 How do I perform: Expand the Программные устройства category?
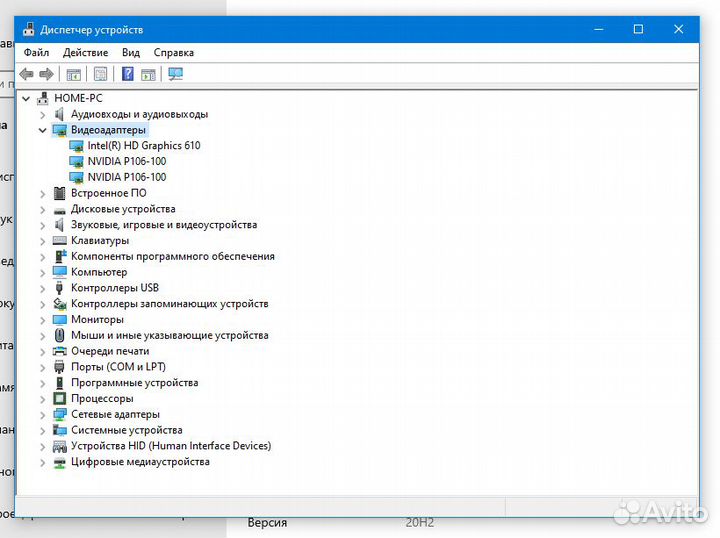click(x=43, y=383)
